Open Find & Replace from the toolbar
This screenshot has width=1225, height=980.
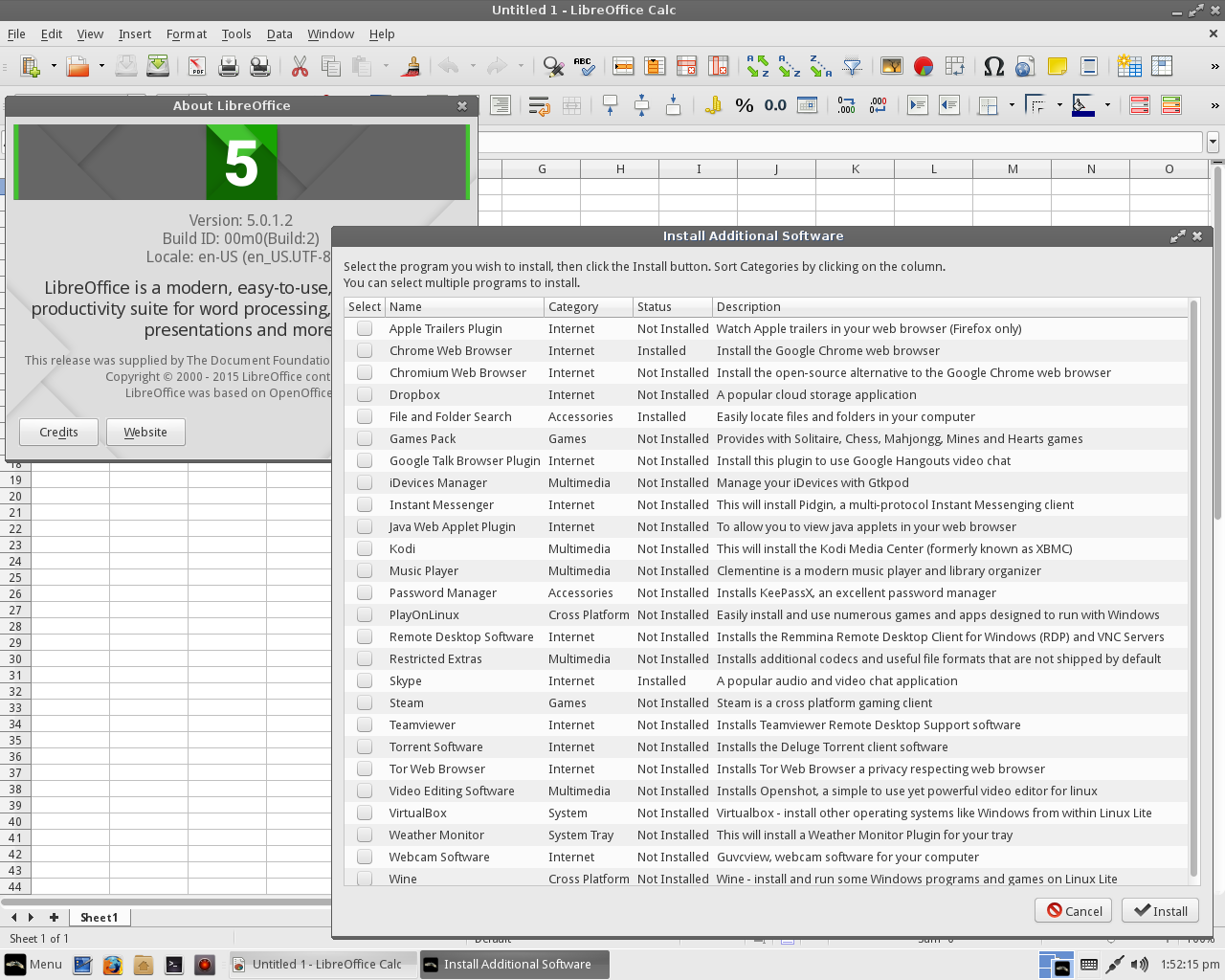click(553, 66)
